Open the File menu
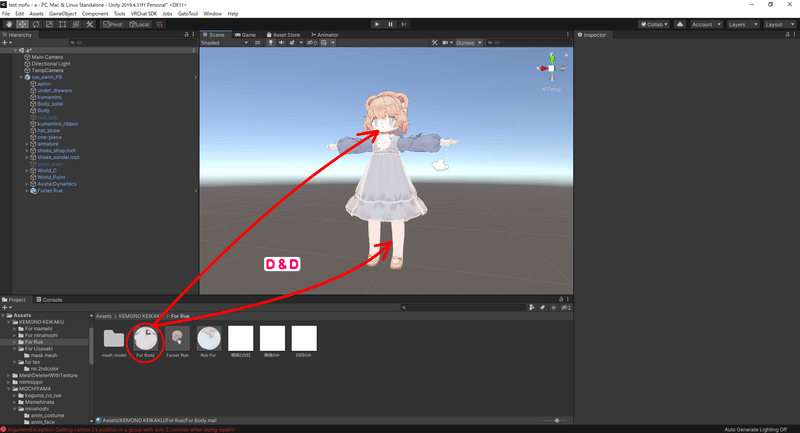 click(x=6, y=14)
